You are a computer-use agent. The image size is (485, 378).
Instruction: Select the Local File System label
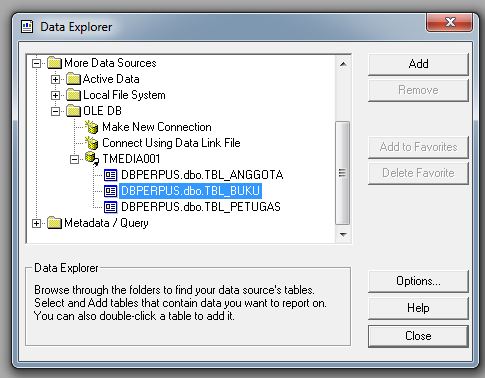click(124, 95)
